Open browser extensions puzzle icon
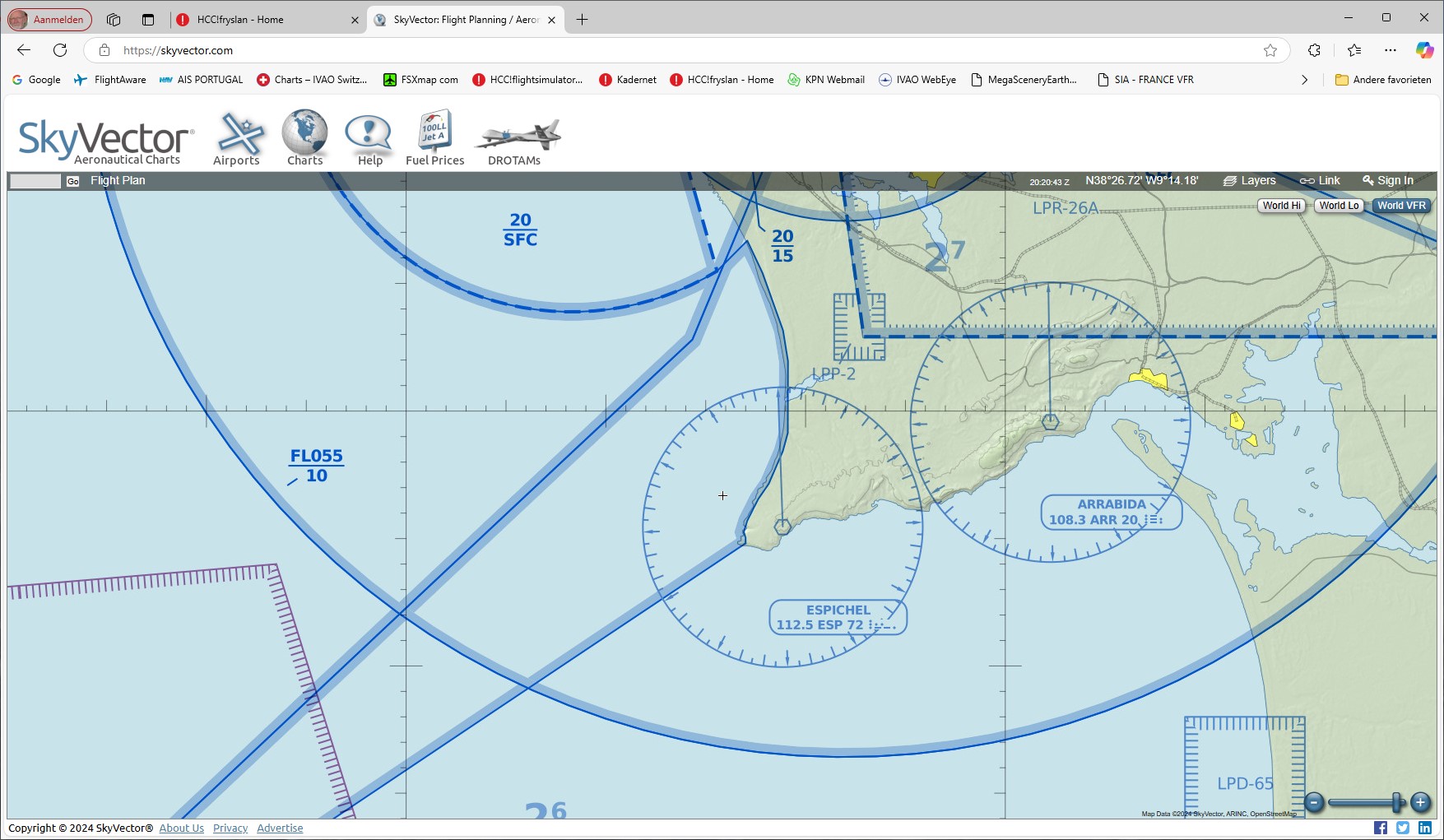Image resolution: width=1444 pixels, height=840 pixels. [x=1314, y=50]
